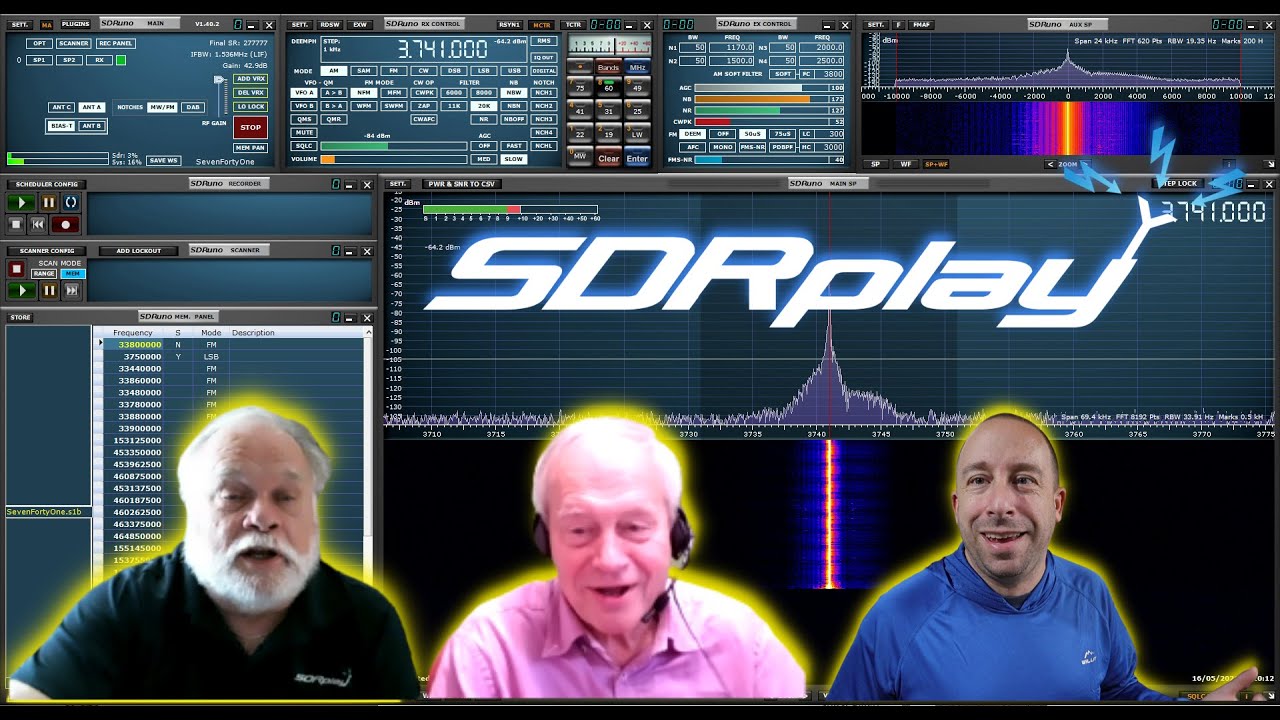Toggle MEM scan mode in Scanner
The height and width of the screenshot is (720, 1280).
(74, 273)
